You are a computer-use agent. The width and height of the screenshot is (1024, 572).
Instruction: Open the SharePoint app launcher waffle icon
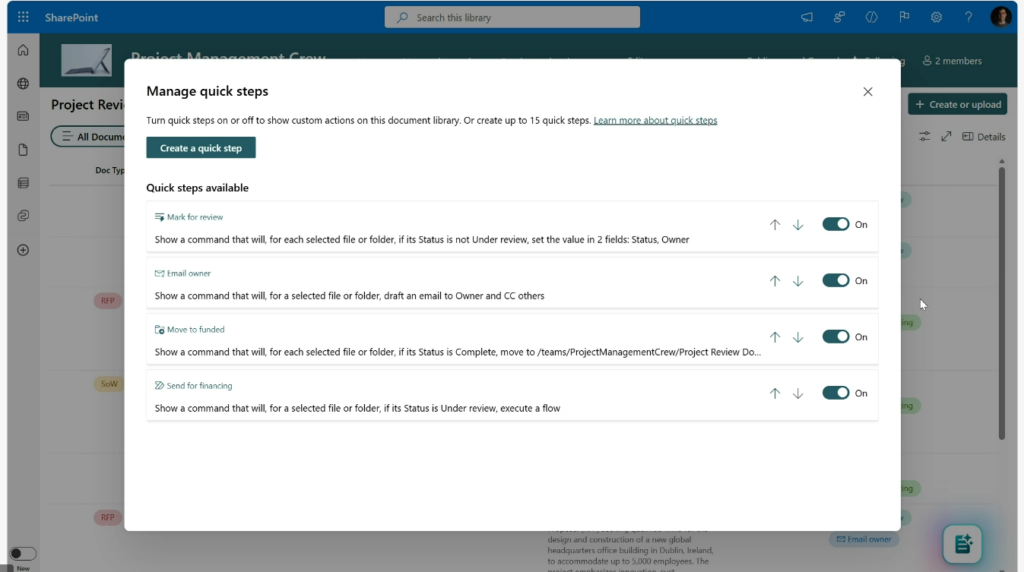coord(23,17)
